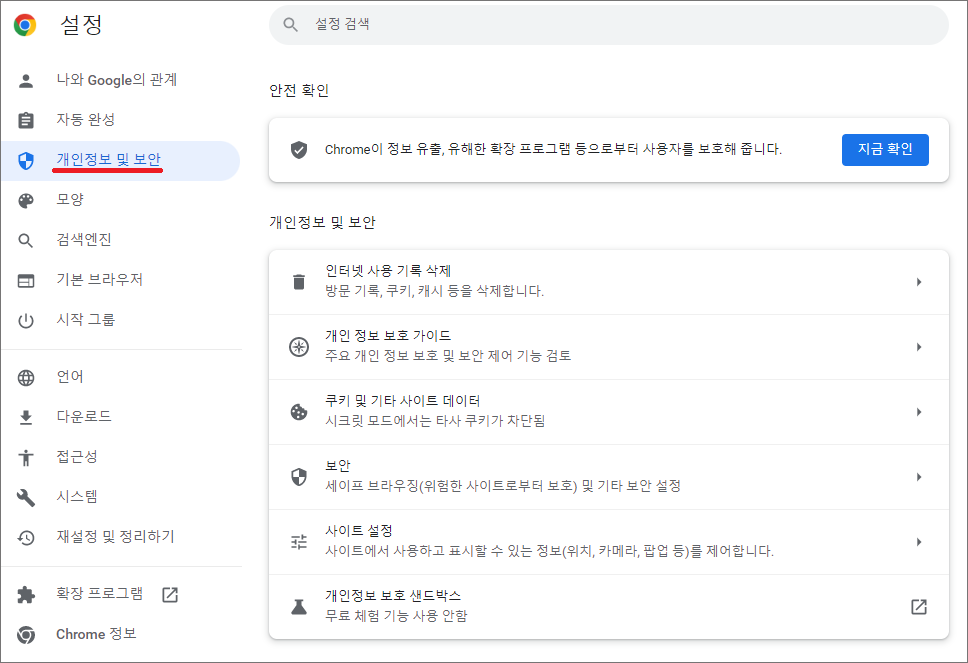The image size is (968, 663).
Task: Click the compass icon for 개인 정보 보호 가이드
Action: click(x=299, y=347)
